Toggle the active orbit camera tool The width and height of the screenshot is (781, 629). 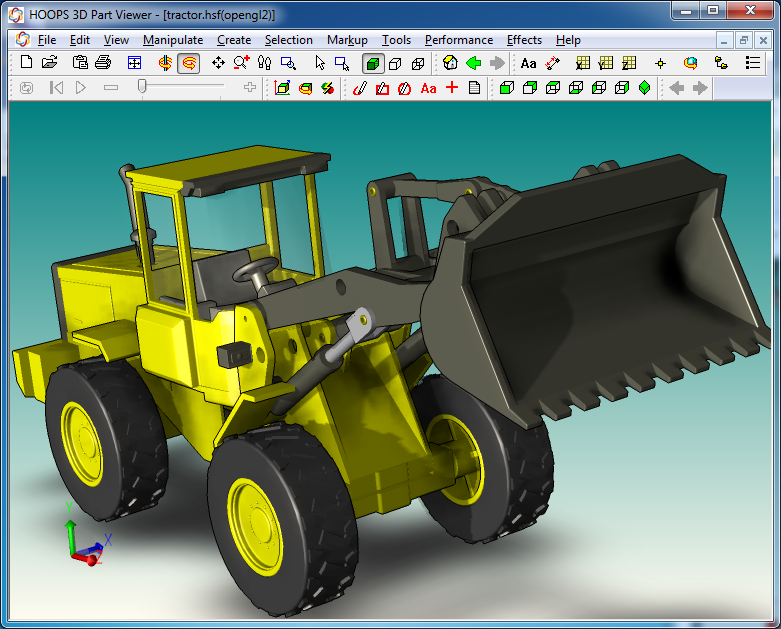tap(188, 63)
